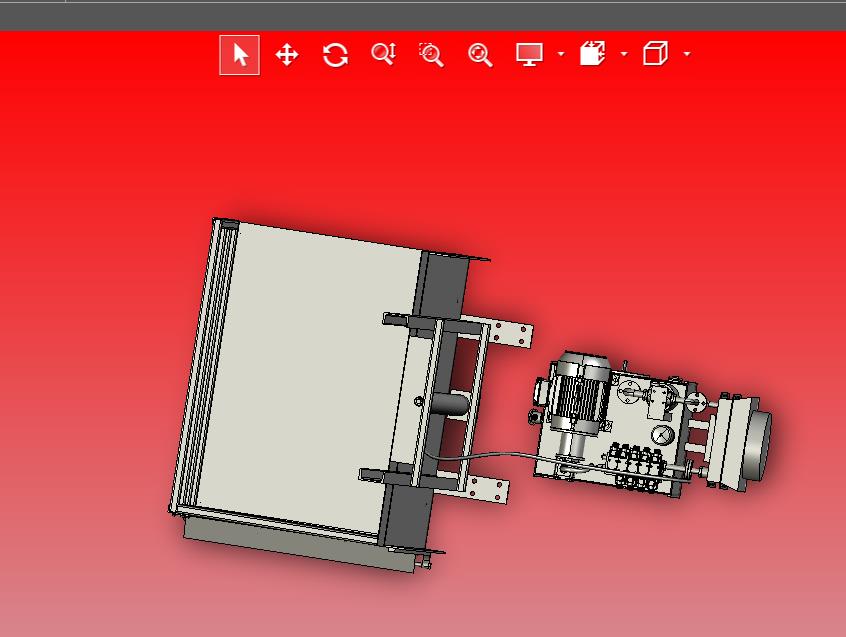Expand the view cube dropdown arrow
Viewport: 846px width, 637px height.
pyautogui.click(x=687, y=54)
